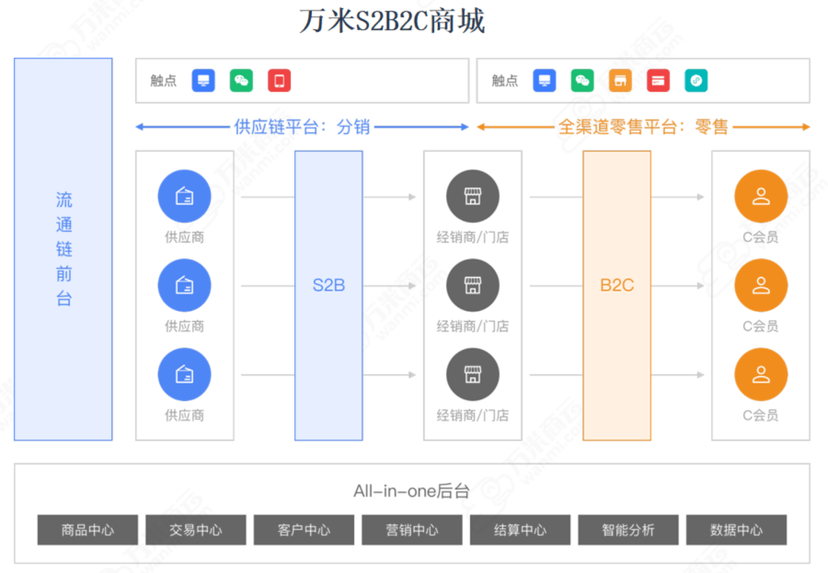
Task: Click the orange storefront touchpoint icon
Action: tap(620, 81)
